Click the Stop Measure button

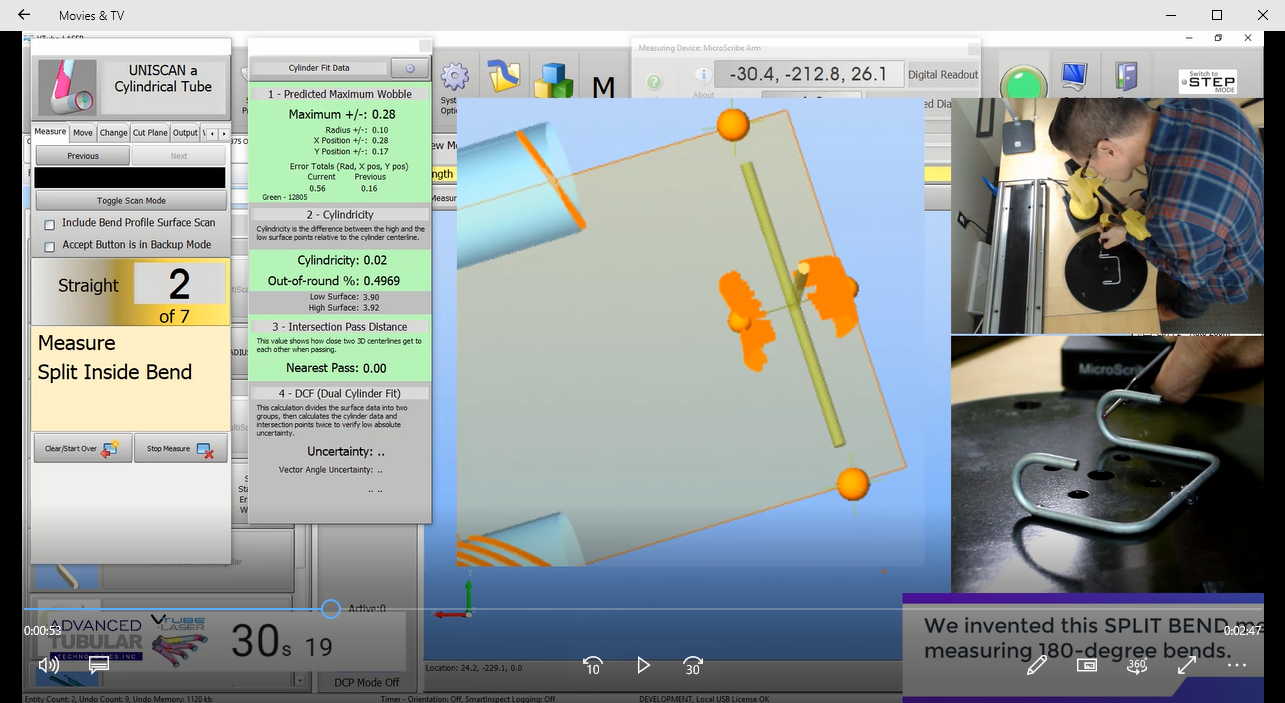pyautogui.click(x=180, y=449)
